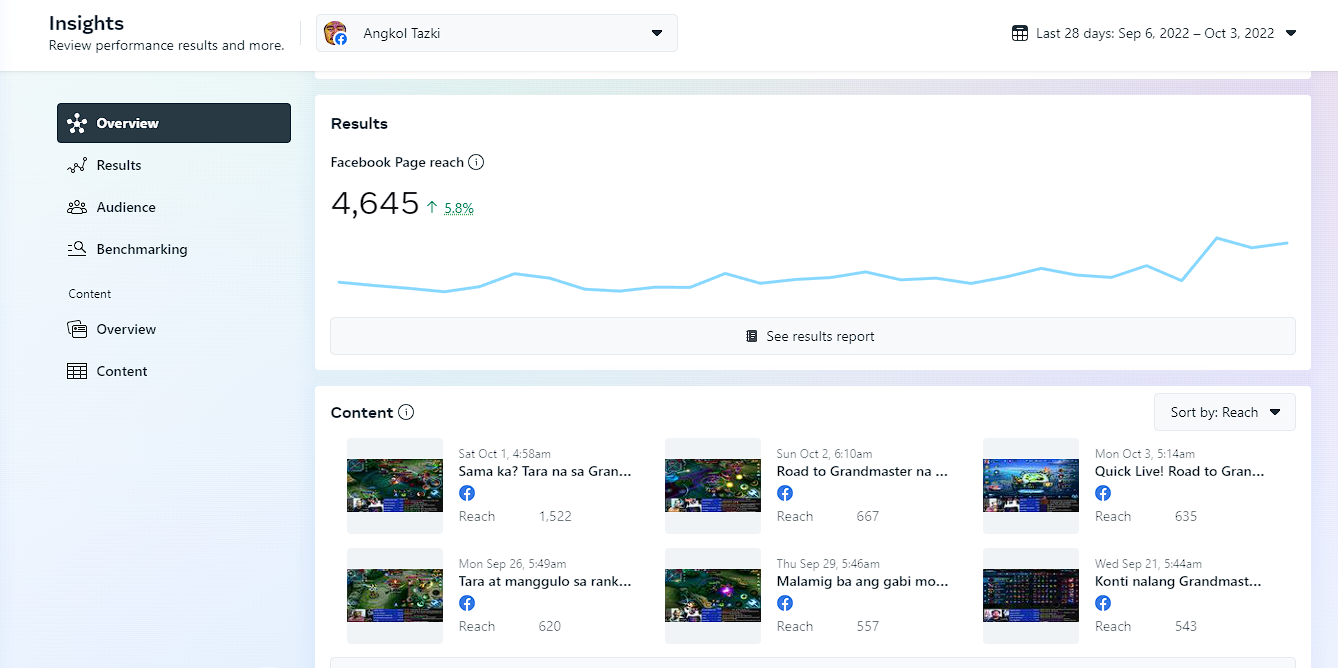Open the Sat Oct 1 post thumbnail

(395, 486)
